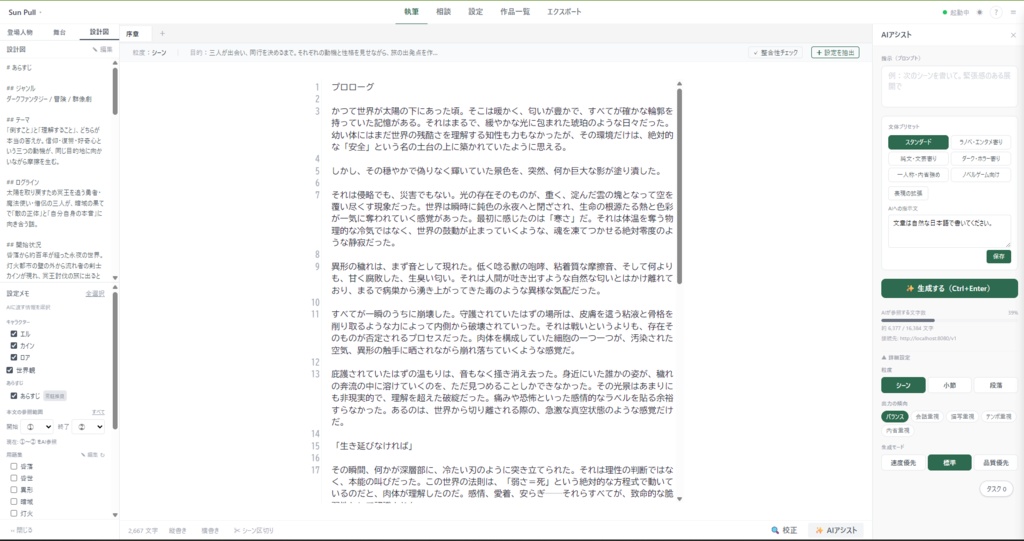Toggle the 世界観 checkbox

[10, 370]
